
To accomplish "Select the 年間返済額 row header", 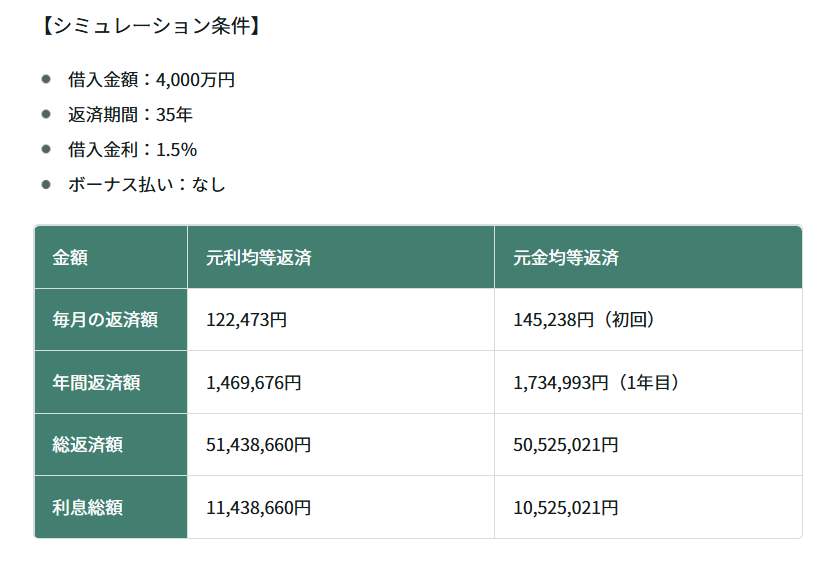I will click(96, 383).
